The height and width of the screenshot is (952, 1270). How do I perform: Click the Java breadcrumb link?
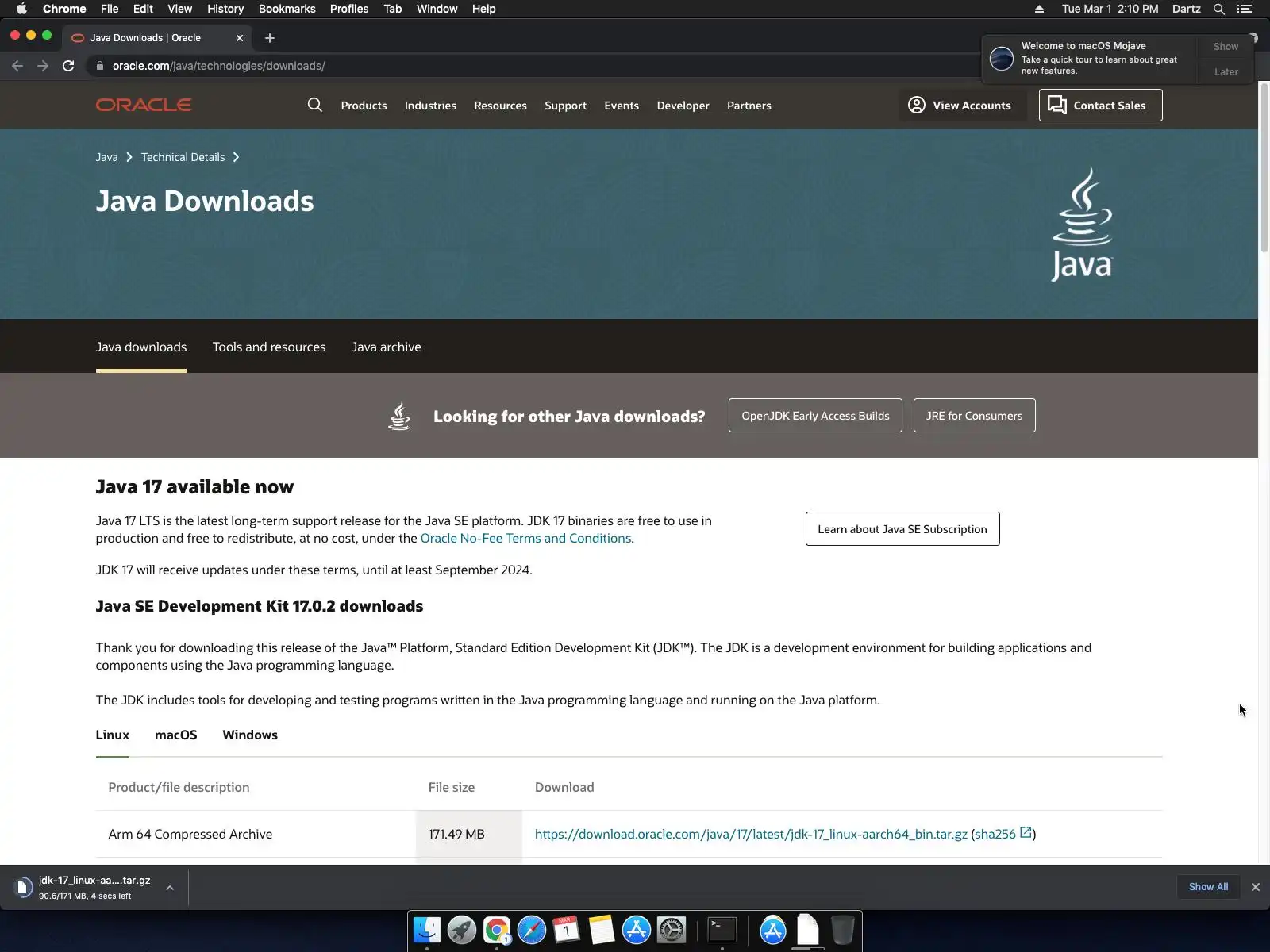click(107, 157)
